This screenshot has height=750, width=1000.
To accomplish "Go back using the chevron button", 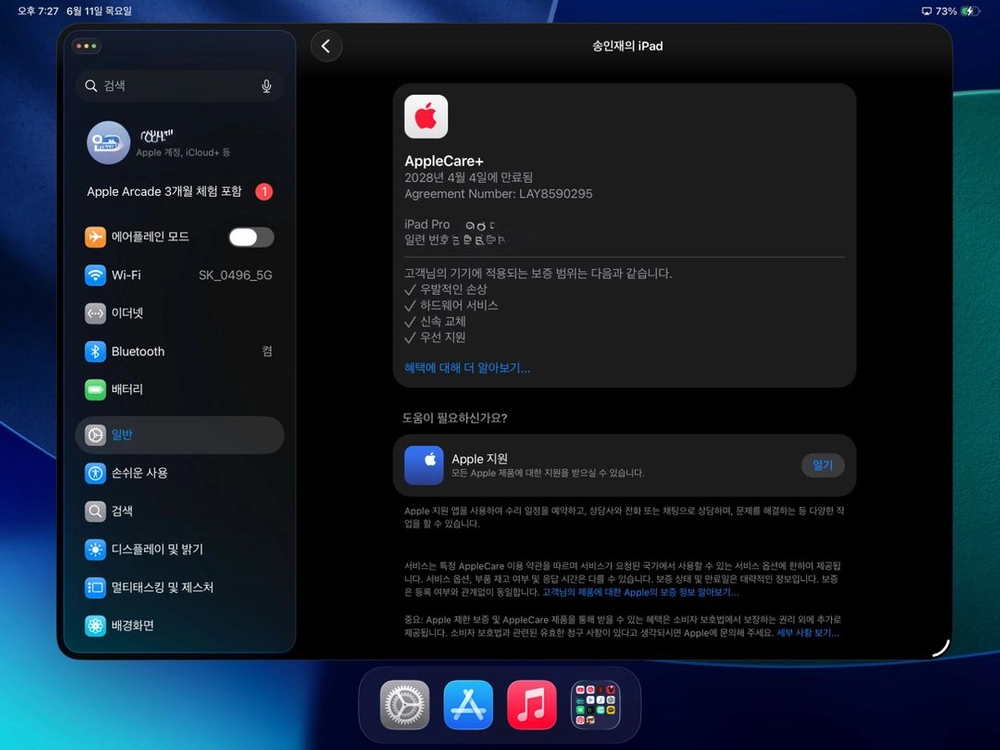I will click(326, 46).
